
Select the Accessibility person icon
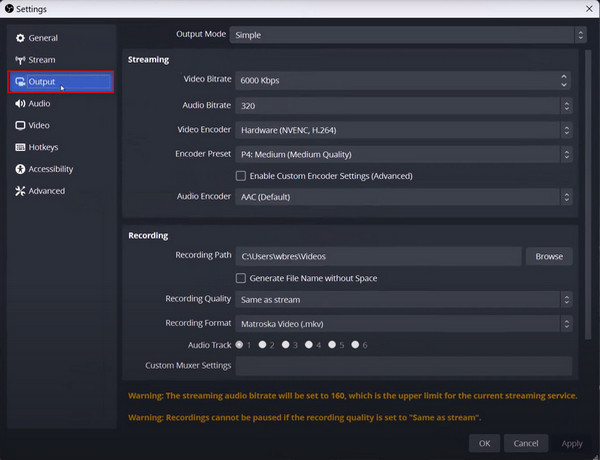(x=20, y=169)
